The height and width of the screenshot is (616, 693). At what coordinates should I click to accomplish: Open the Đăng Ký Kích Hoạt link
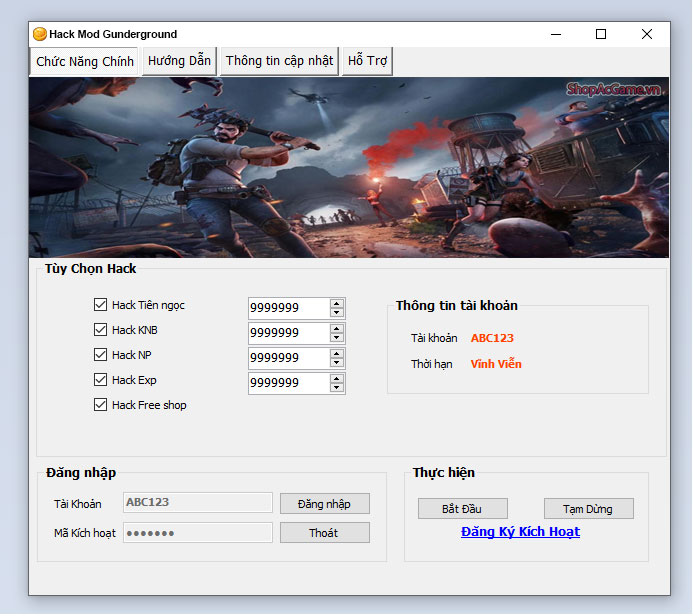521,532
